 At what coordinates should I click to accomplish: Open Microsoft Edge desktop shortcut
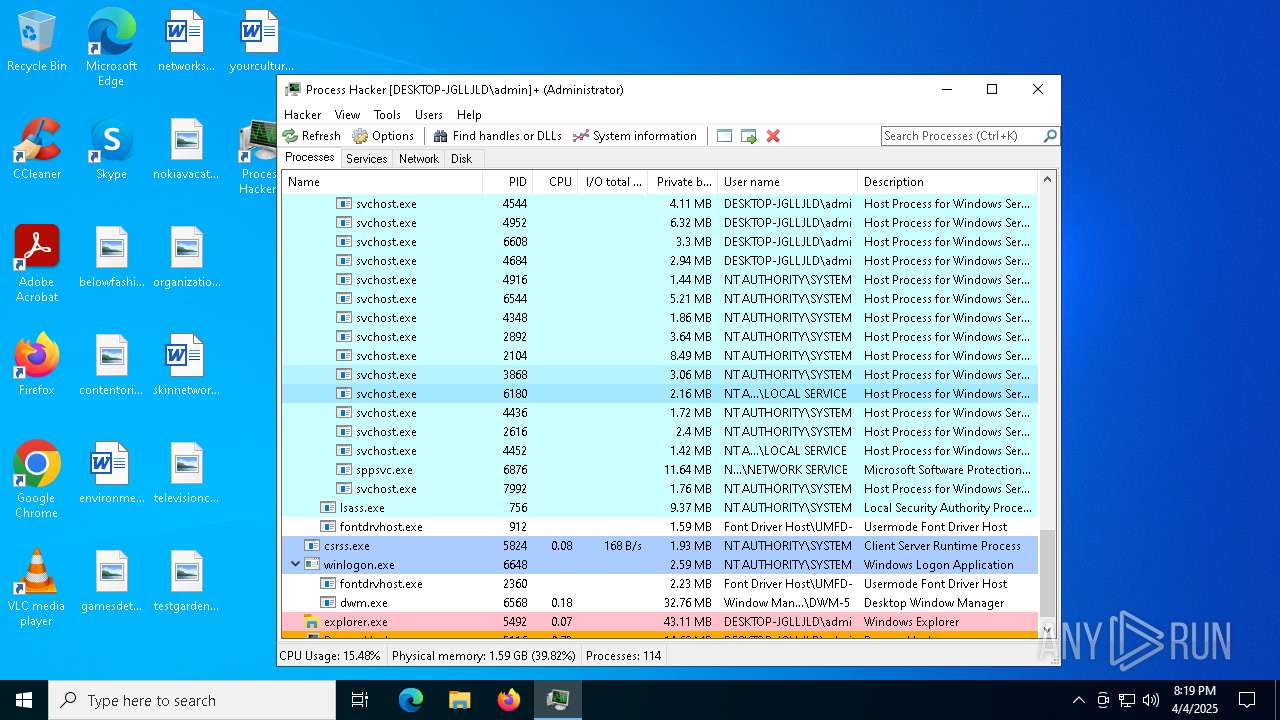[111, 48]
